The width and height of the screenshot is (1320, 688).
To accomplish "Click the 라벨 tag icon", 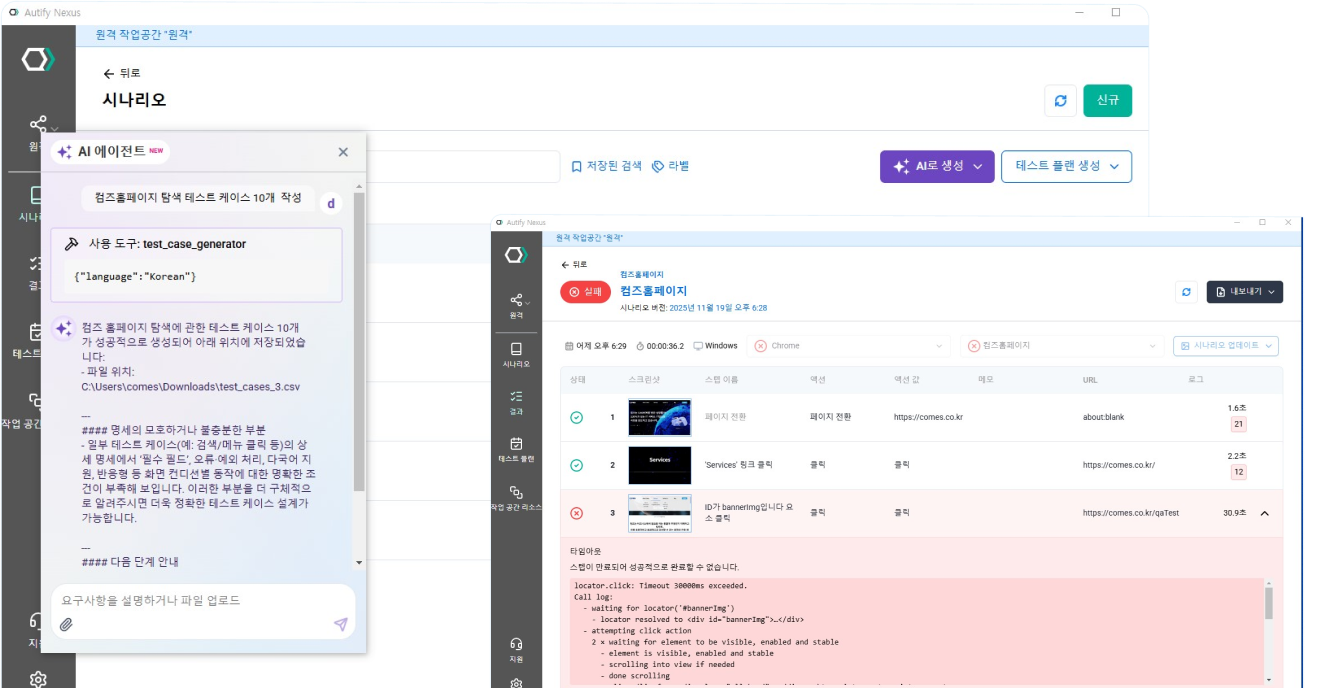I will click(670, 166).
